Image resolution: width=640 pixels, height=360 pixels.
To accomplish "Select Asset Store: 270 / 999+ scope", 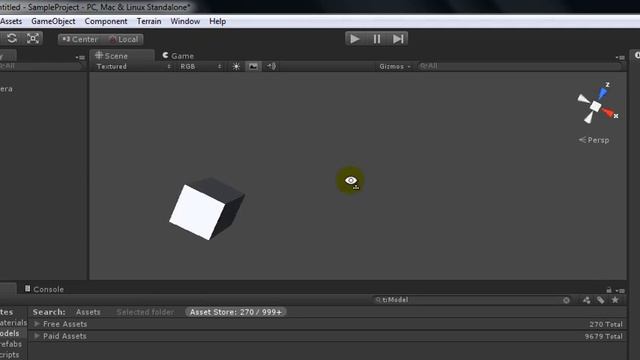I will 236,312.
